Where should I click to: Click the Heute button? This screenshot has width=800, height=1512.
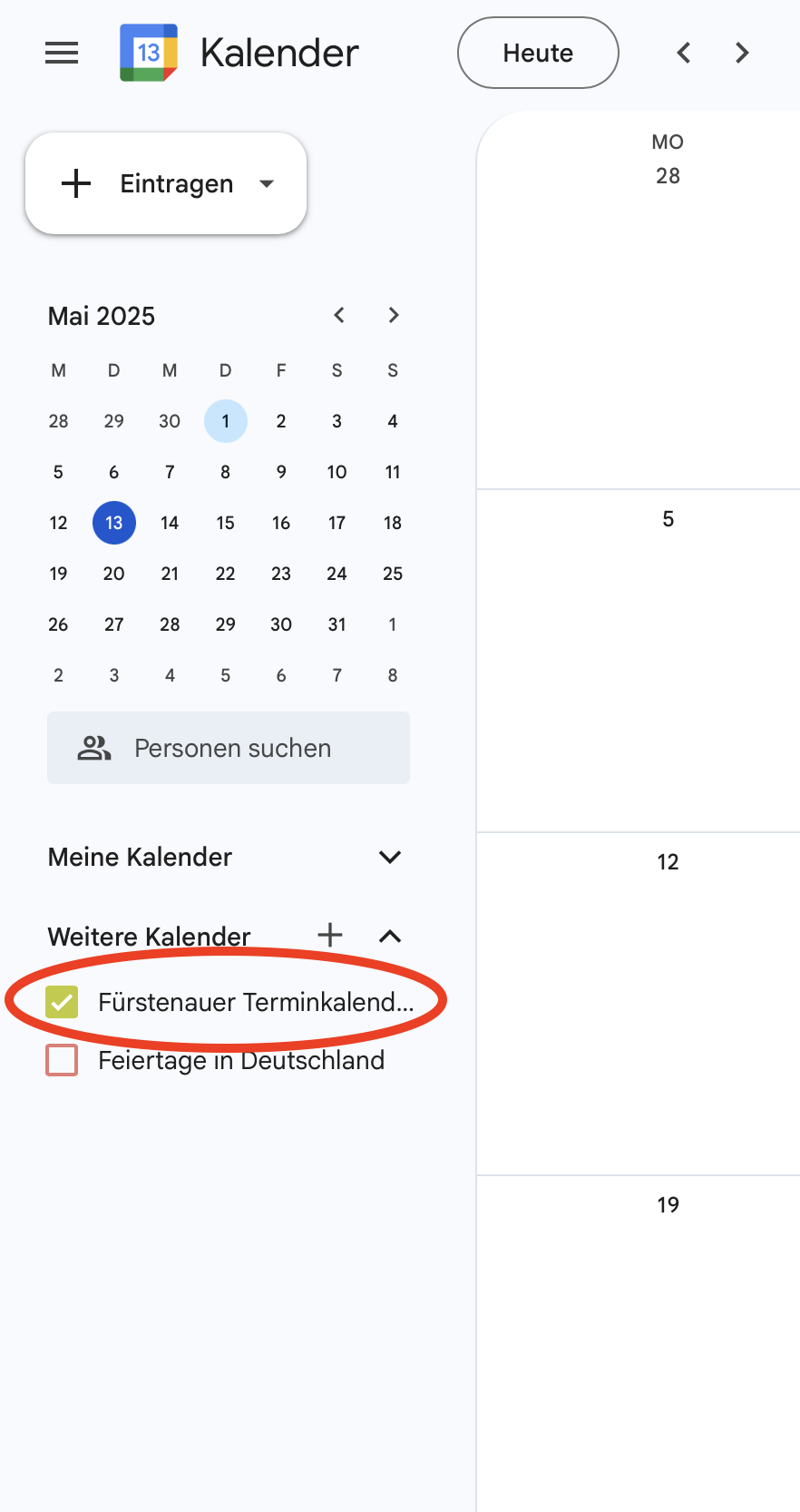point(538,53)
